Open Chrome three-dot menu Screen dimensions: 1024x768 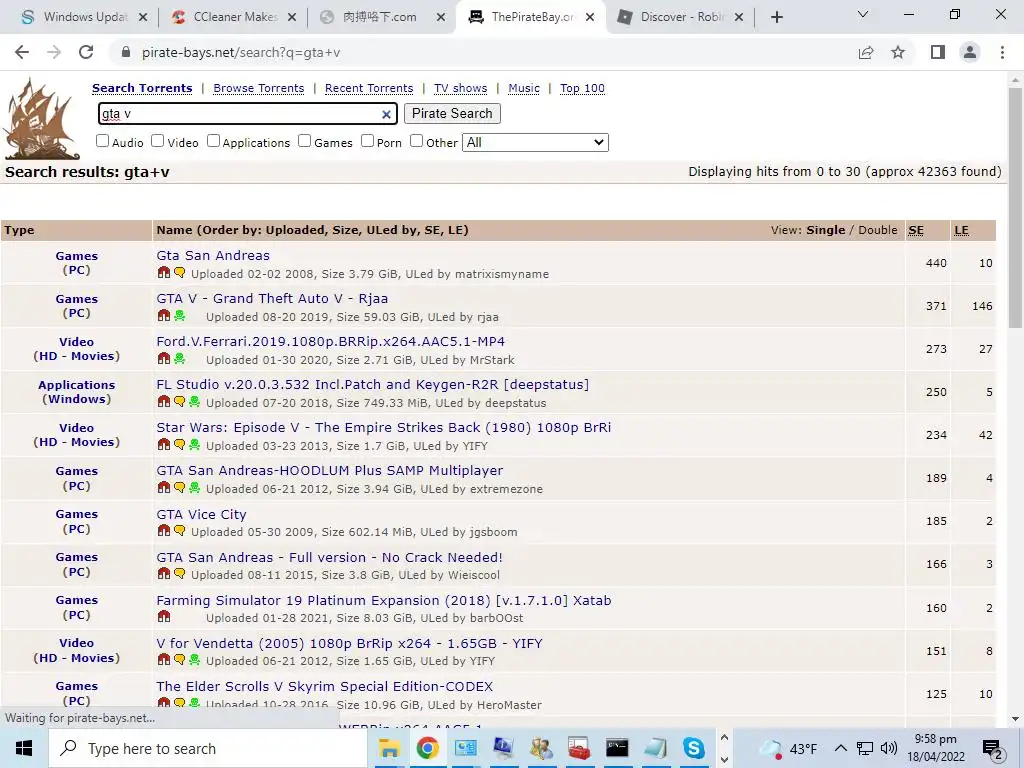coord(1002,52)
